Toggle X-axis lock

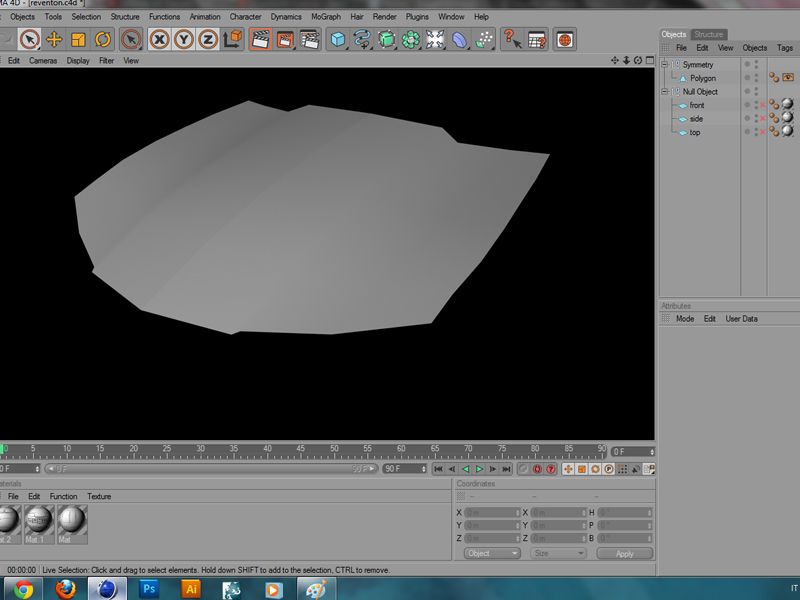tap(159, 39)
